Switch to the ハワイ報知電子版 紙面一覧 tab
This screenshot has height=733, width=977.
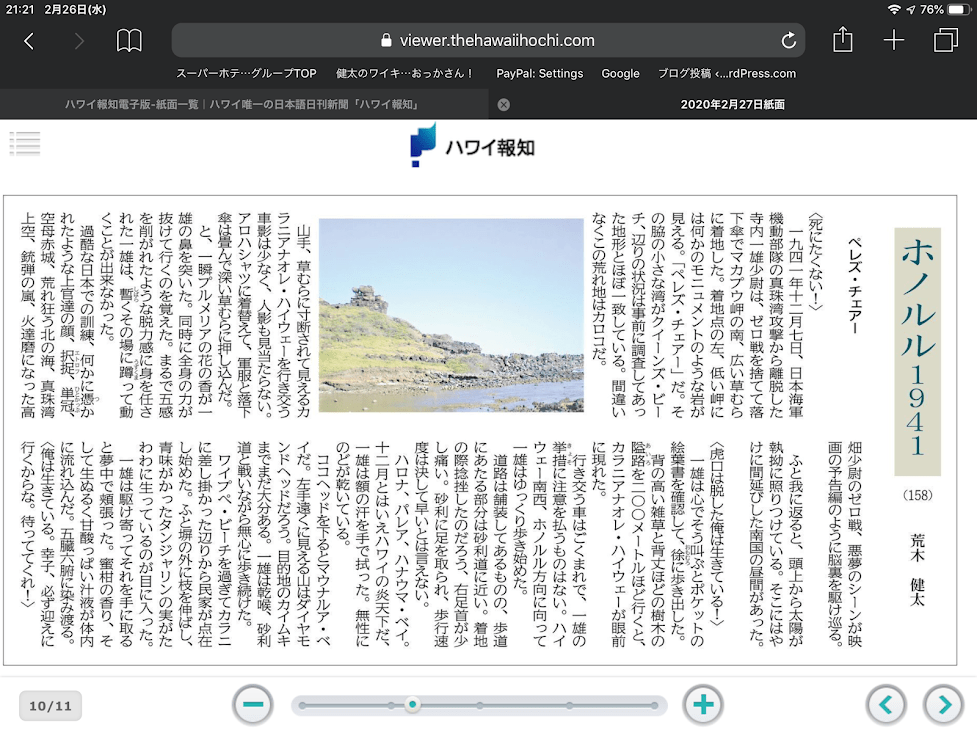pyautogui.click(x=242, y=104)
